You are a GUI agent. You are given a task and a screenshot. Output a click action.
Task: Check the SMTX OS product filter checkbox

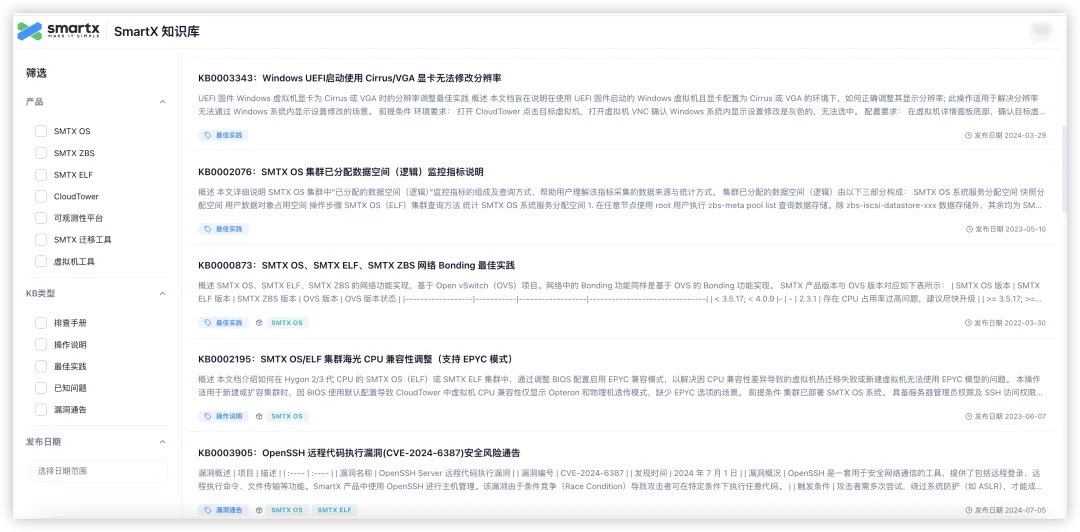coord(41,131)
